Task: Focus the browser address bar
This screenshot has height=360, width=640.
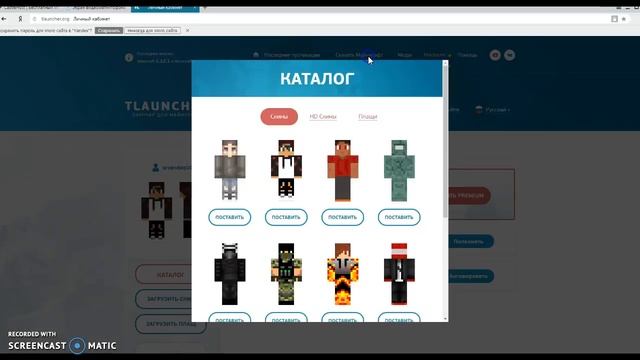Action: click(318, 19)
